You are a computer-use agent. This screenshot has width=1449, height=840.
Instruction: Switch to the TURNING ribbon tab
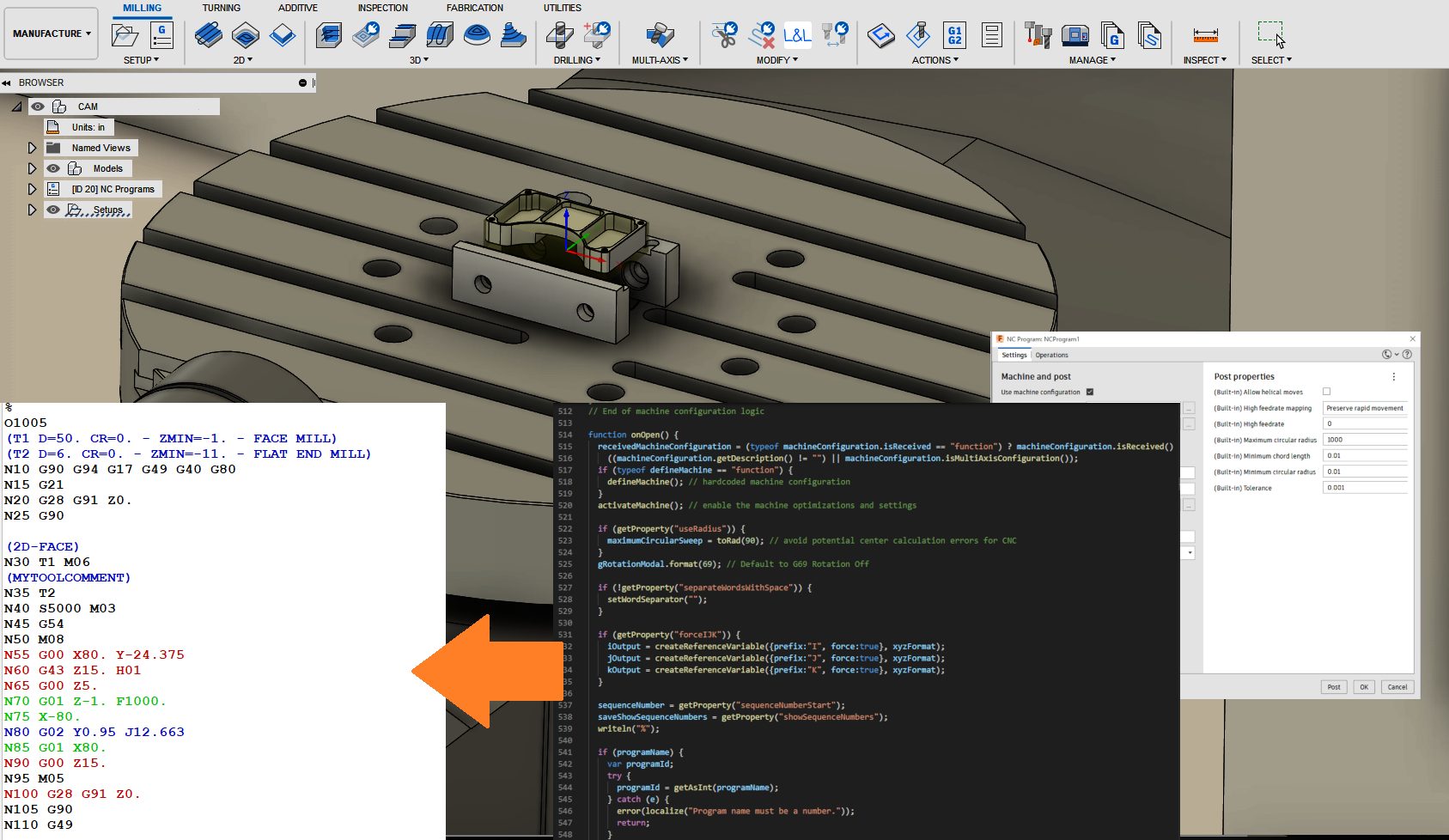(221, 8)
